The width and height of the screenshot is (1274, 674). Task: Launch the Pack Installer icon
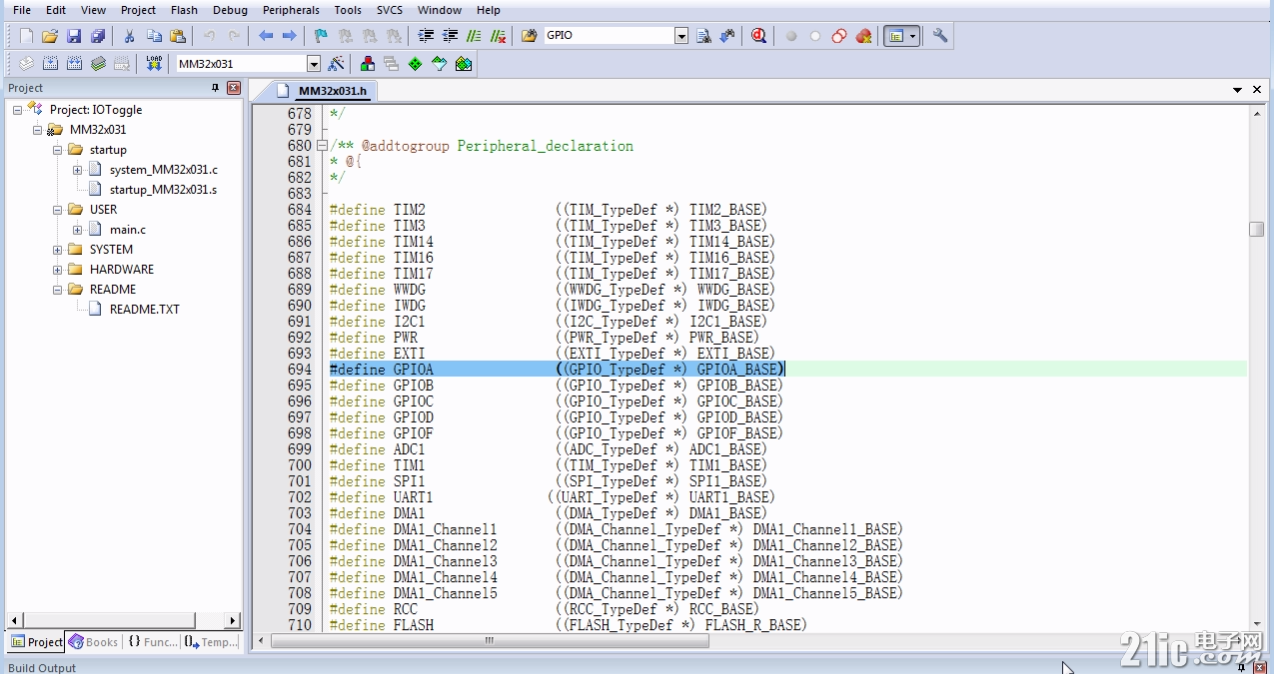coord(463,64)
